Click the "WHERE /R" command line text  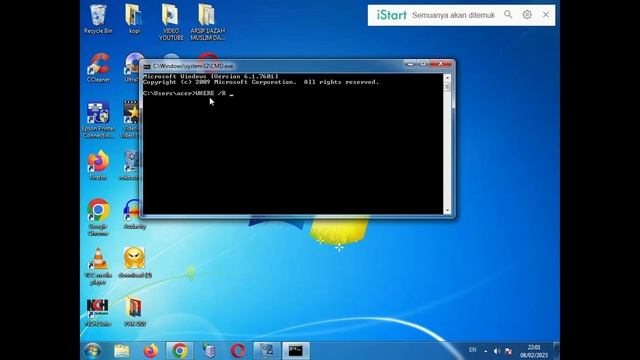[x=211, y=93]
